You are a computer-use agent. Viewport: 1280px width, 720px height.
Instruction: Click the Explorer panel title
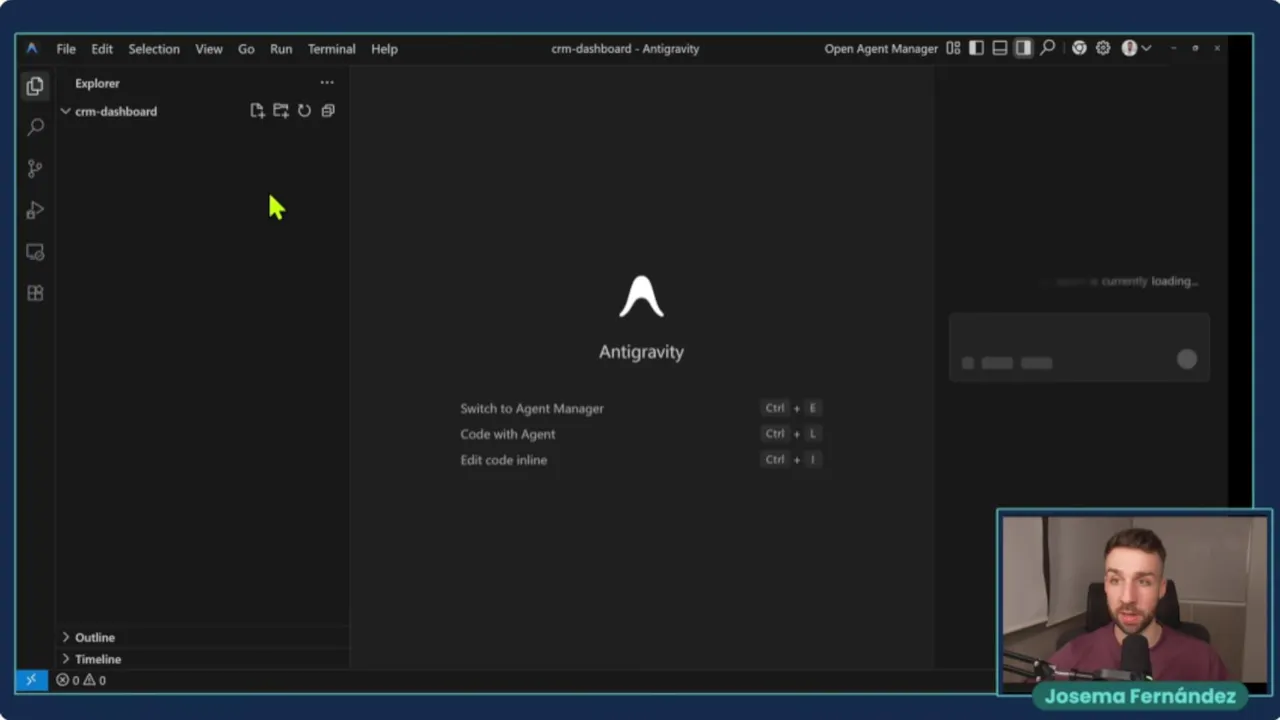(x=97, y=83)
